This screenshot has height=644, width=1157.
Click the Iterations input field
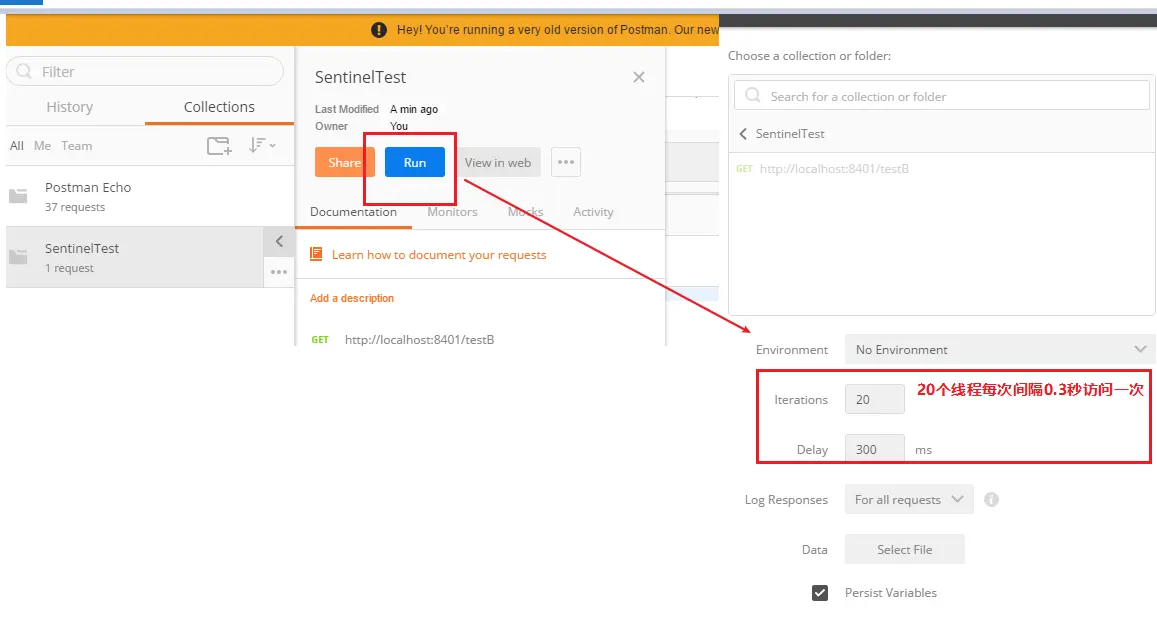tap(874, 399)
